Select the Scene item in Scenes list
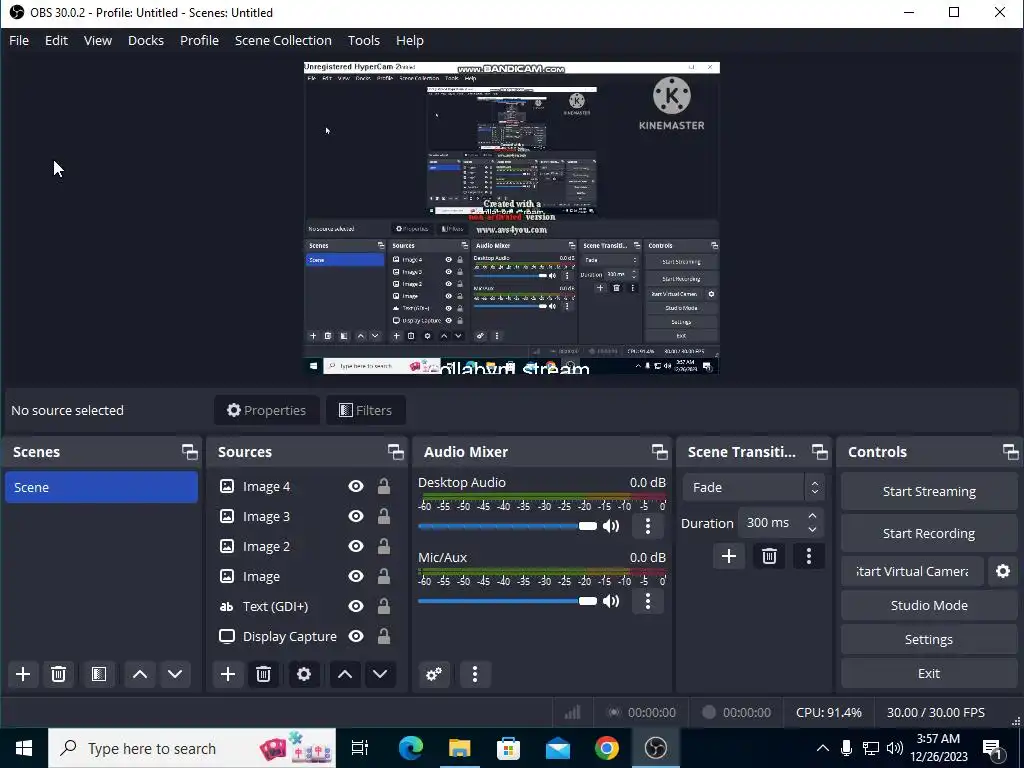The height and width of the screenshot is (768, 1024). pyautogui.click(x=101, y=488)
